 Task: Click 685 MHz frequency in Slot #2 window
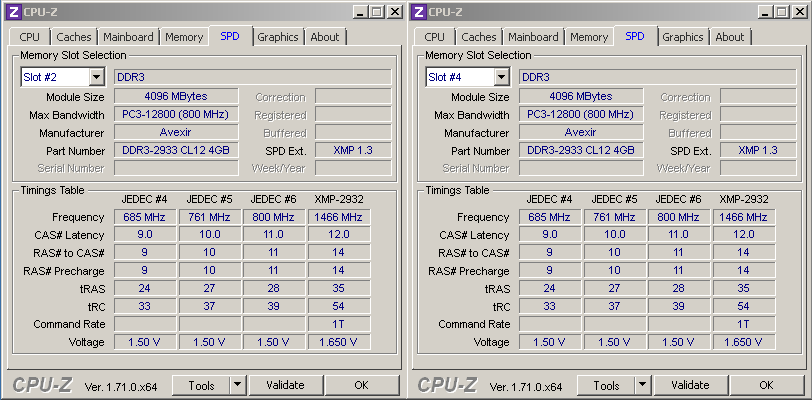point(144,217)
